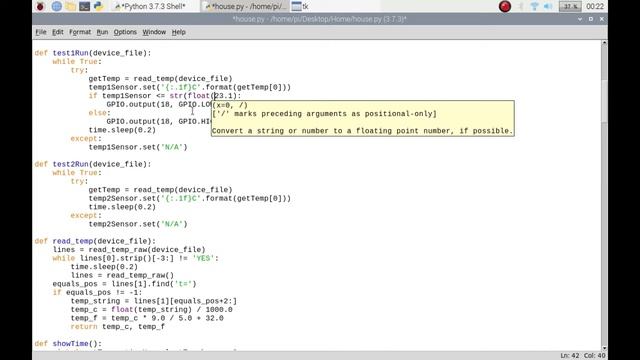Viewport: 640px width, 360px height.
Task: Click the scrollbar down arrow
Action: click(604, 348)
